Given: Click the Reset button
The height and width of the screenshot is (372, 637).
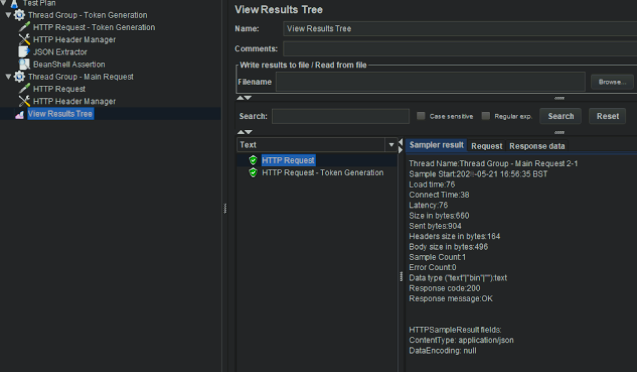Looking at the screenshot, I should tap(608, 116).
